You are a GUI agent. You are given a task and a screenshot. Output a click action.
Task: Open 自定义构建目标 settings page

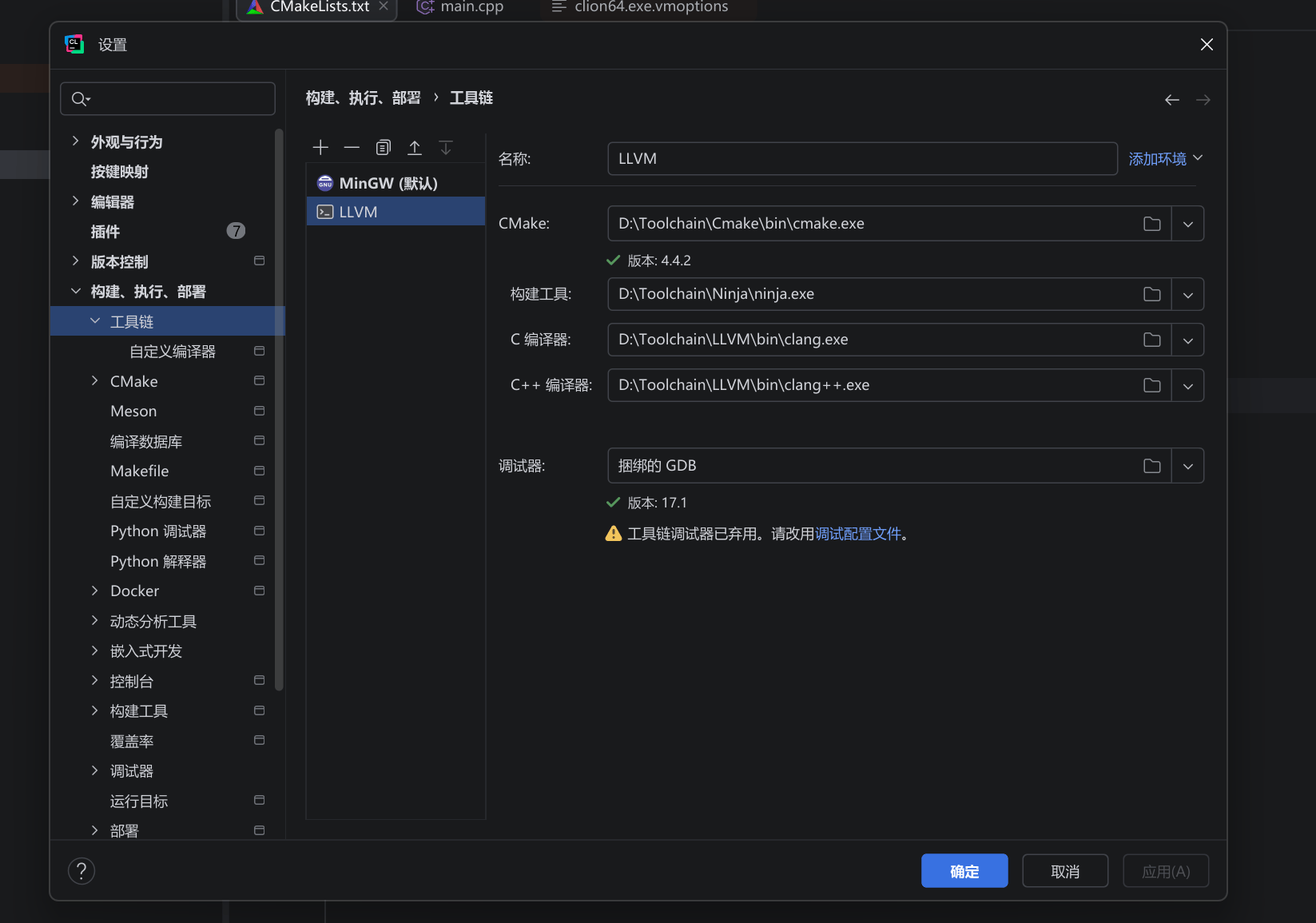click(161, 501)
